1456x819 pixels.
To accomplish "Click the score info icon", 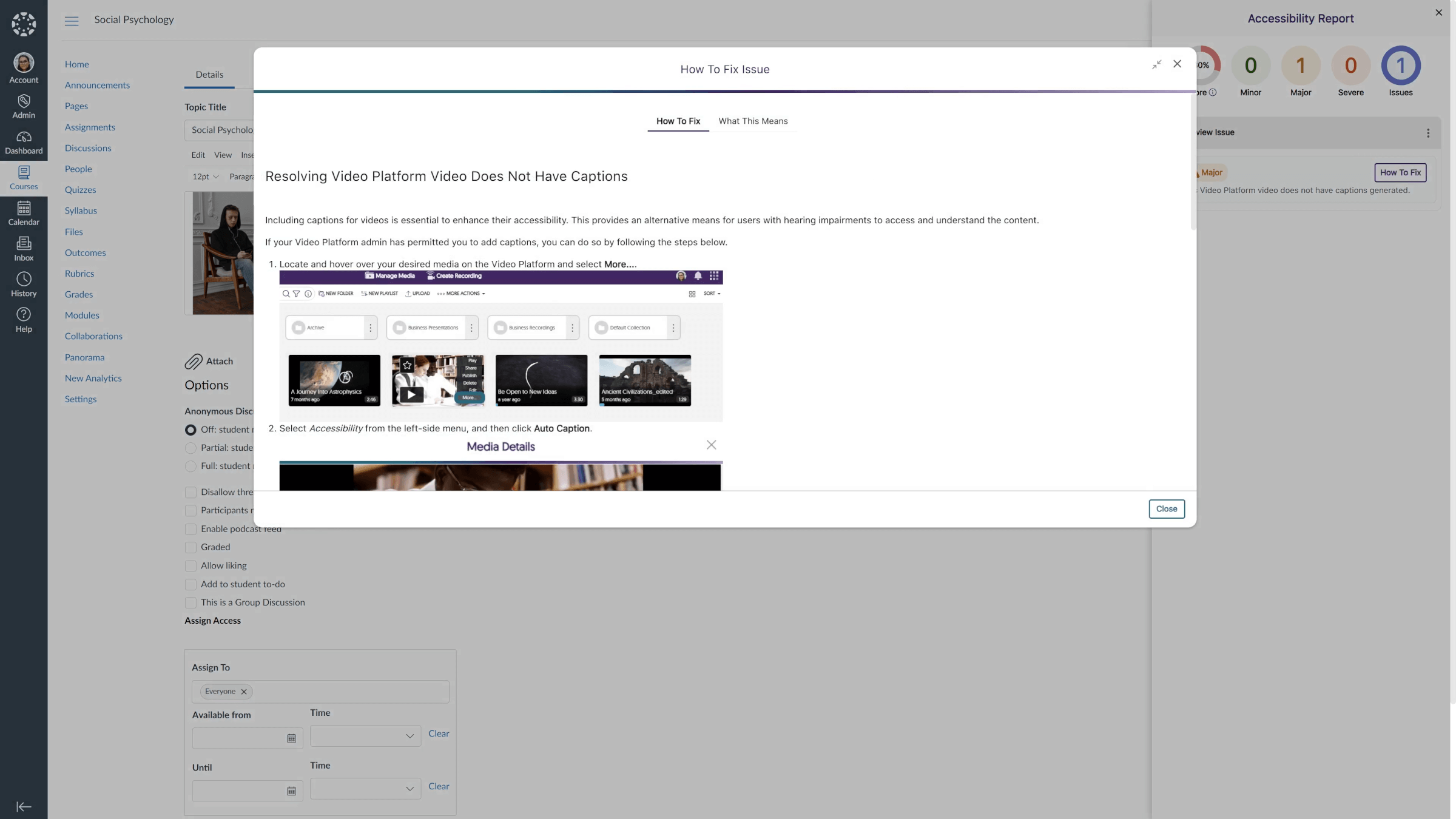I will (1213, 92).
